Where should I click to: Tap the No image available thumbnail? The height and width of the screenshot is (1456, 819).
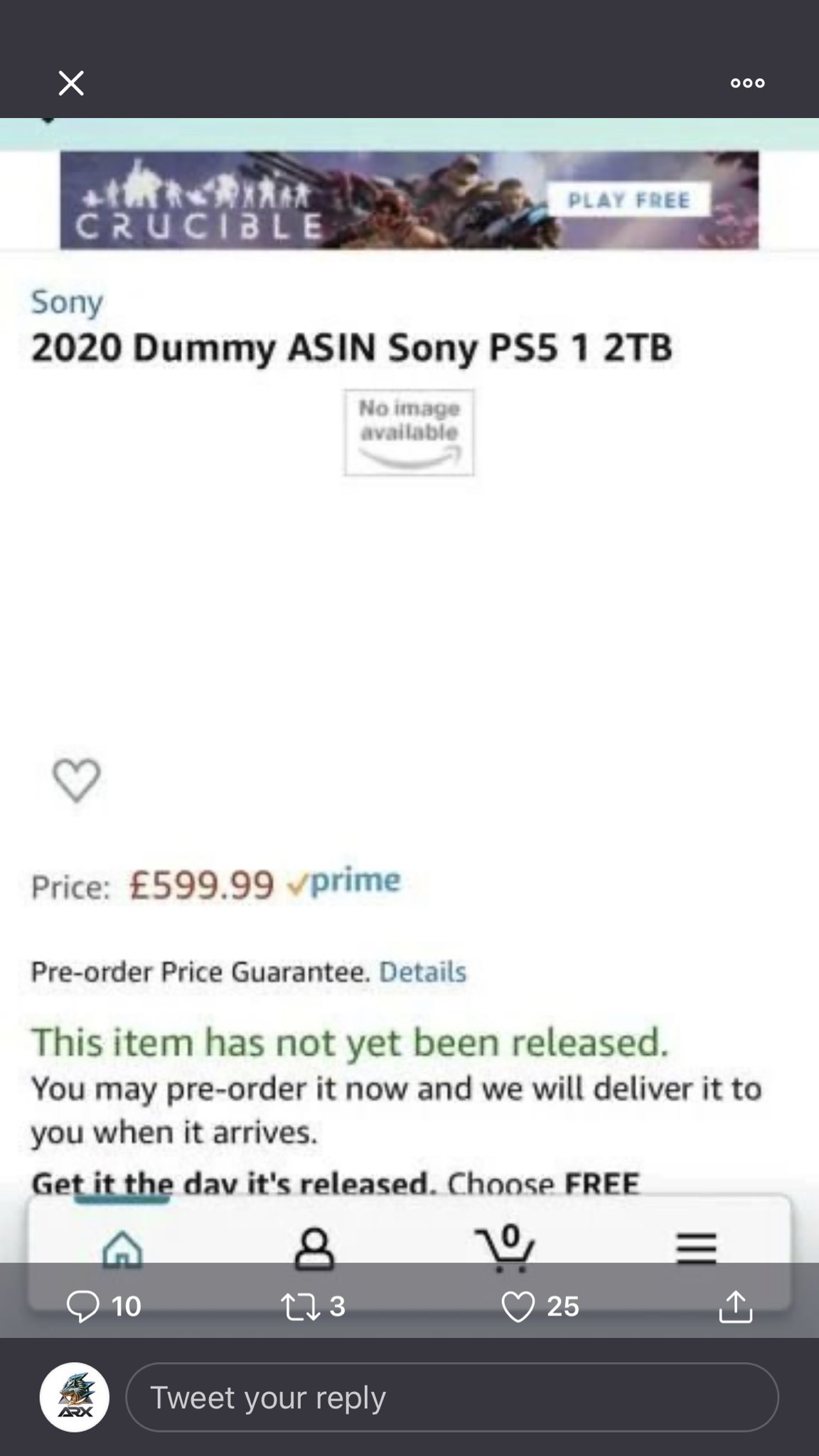409,432
